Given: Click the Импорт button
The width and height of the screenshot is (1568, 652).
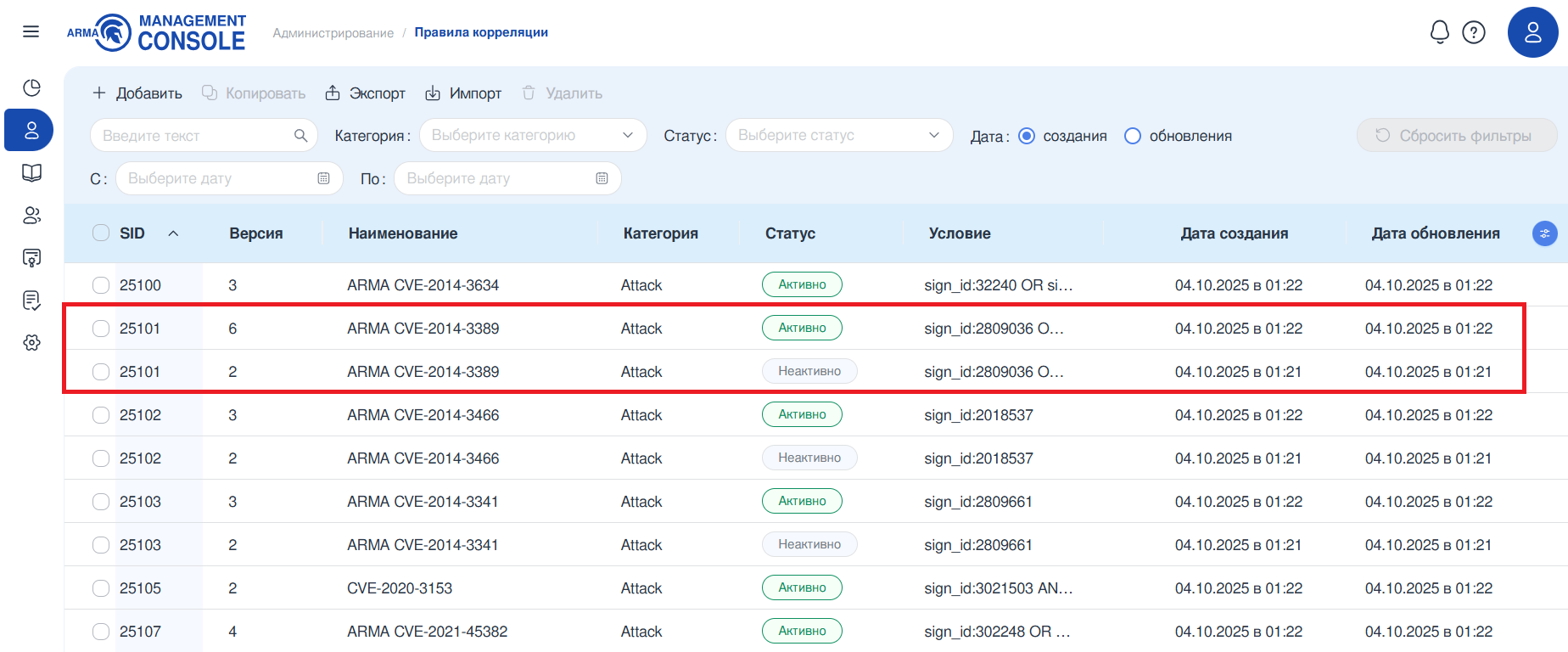Looking at the screenshot, I should click(x=463, y=93).
